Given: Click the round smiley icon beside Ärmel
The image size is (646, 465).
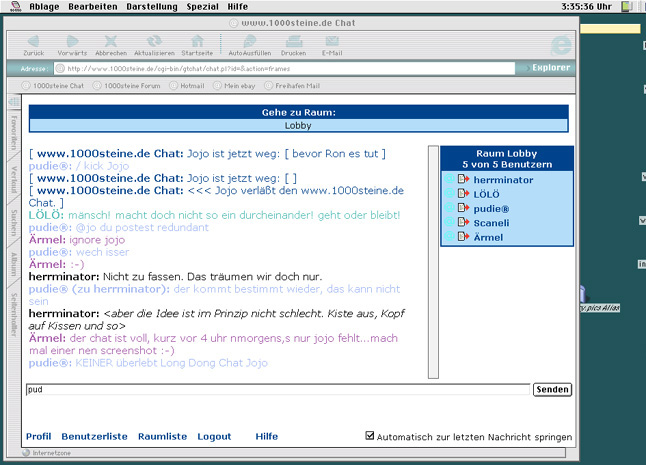Looking at the screenshot, I should pyautogui.click(x=449, y=237).
